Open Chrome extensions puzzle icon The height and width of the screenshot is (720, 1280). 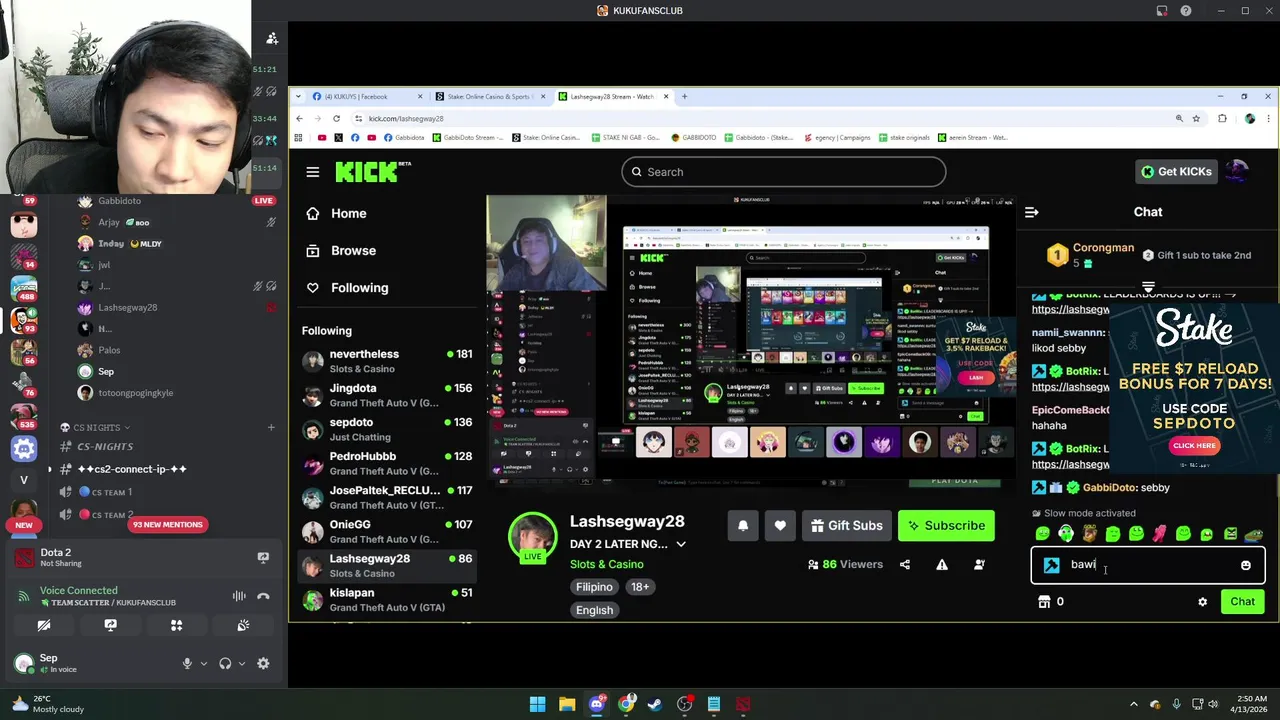1222,118
